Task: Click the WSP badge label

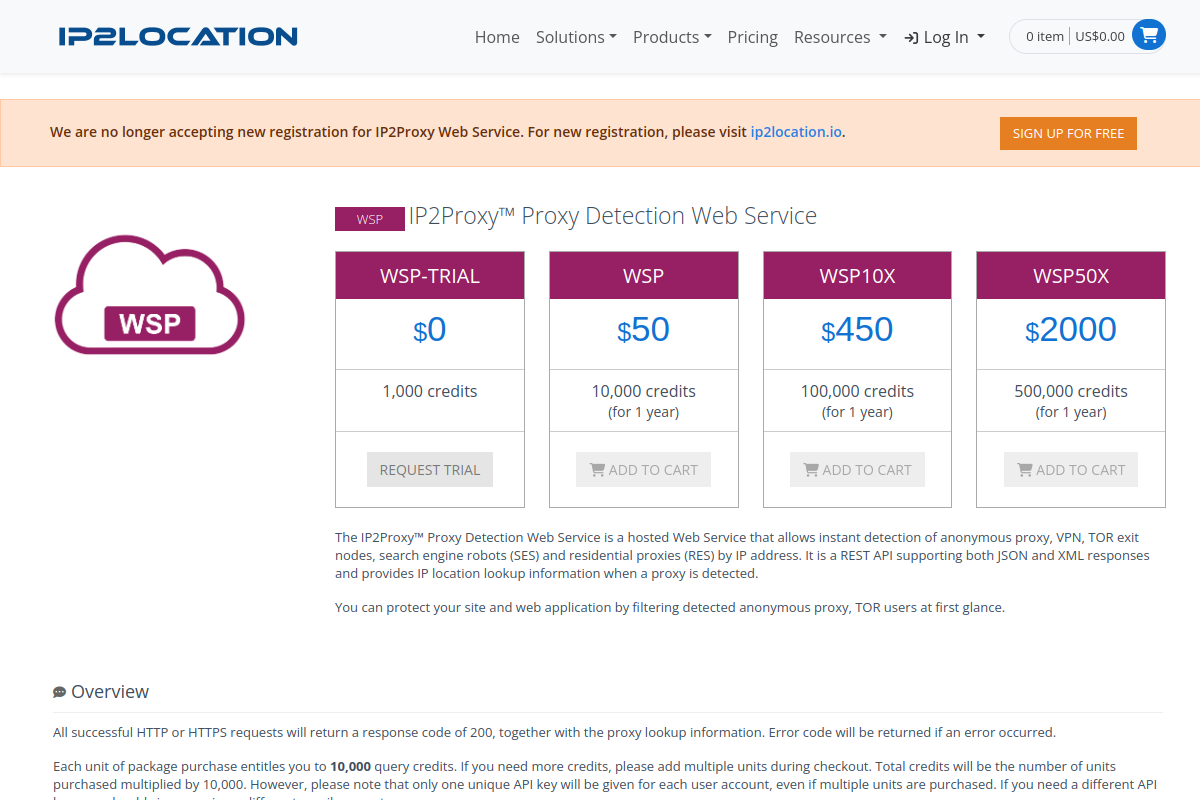Action: coord(370,219)
